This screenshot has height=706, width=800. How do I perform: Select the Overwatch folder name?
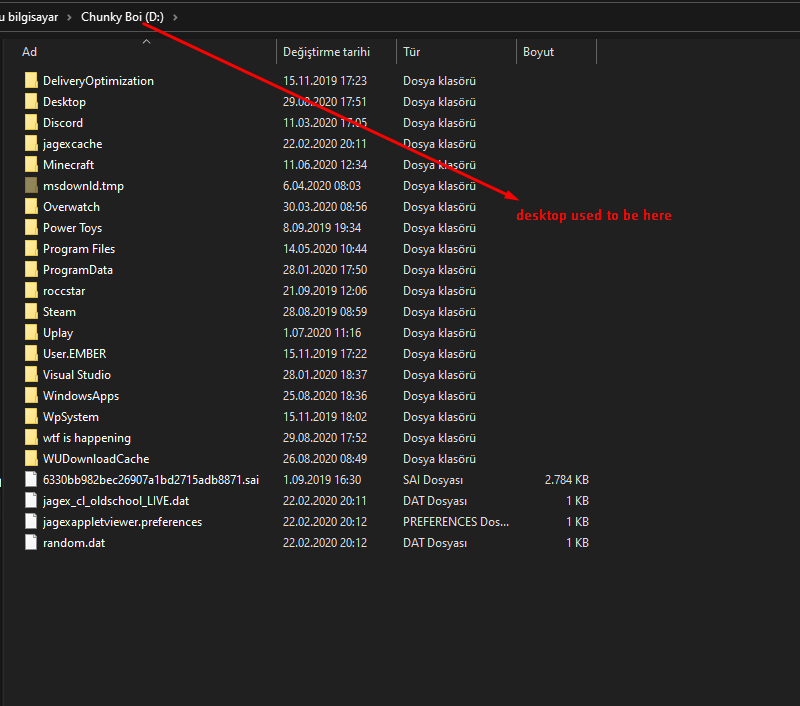71,207
